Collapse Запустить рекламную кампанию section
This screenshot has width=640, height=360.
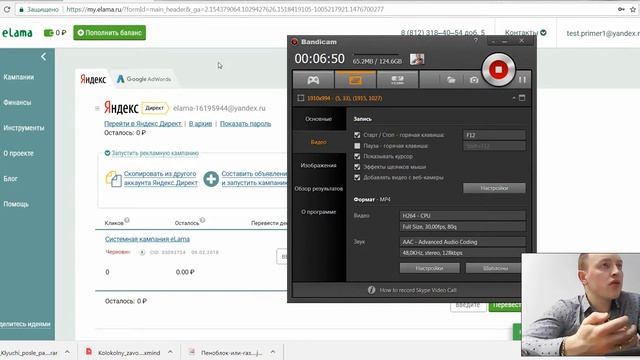151,153
